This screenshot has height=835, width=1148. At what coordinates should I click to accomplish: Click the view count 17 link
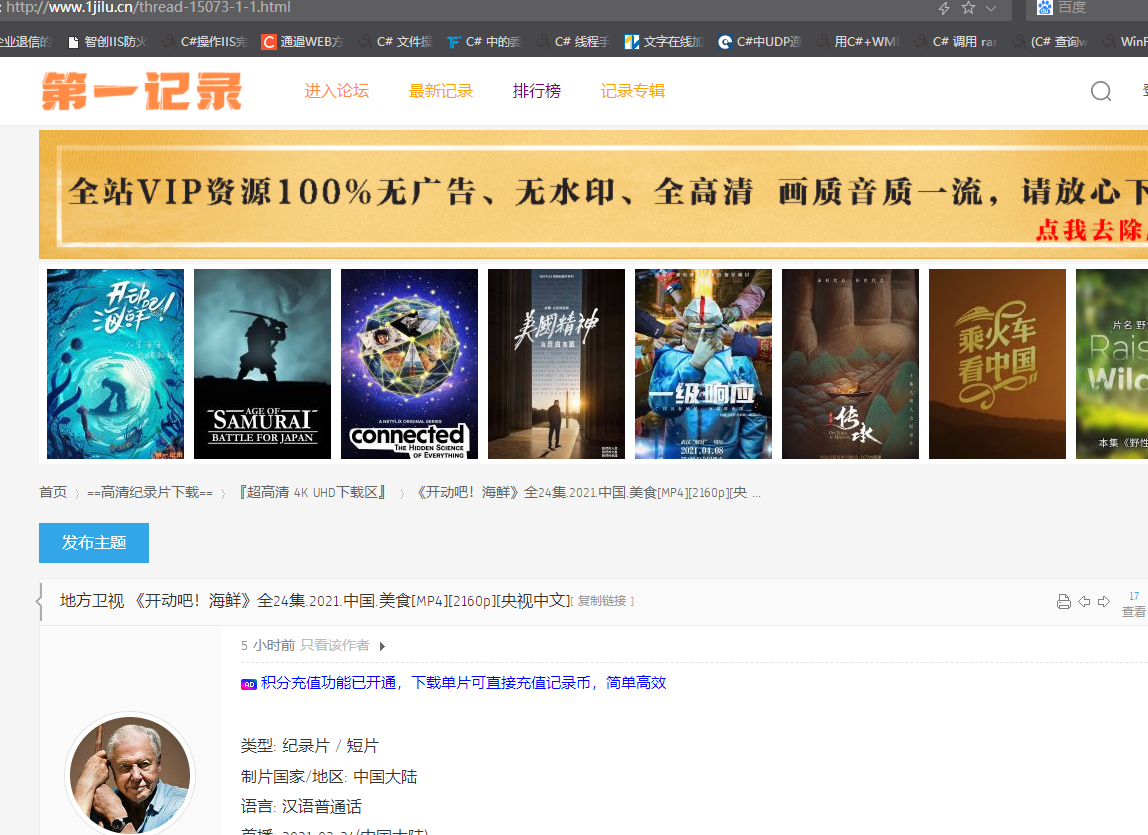(1135, 594)
